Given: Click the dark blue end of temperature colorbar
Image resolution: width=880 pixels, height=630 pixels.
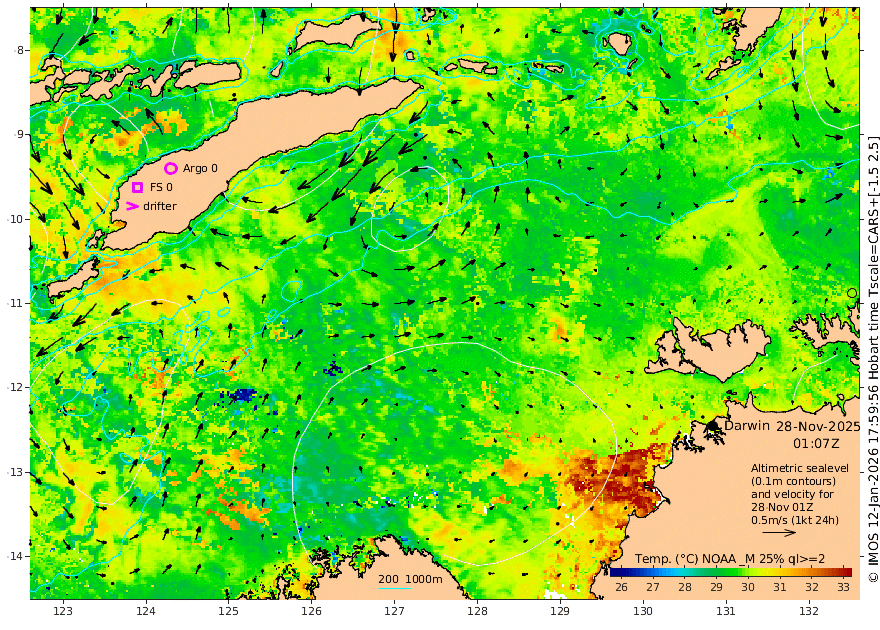Looking at the screenshot, I should click(615, 572).
